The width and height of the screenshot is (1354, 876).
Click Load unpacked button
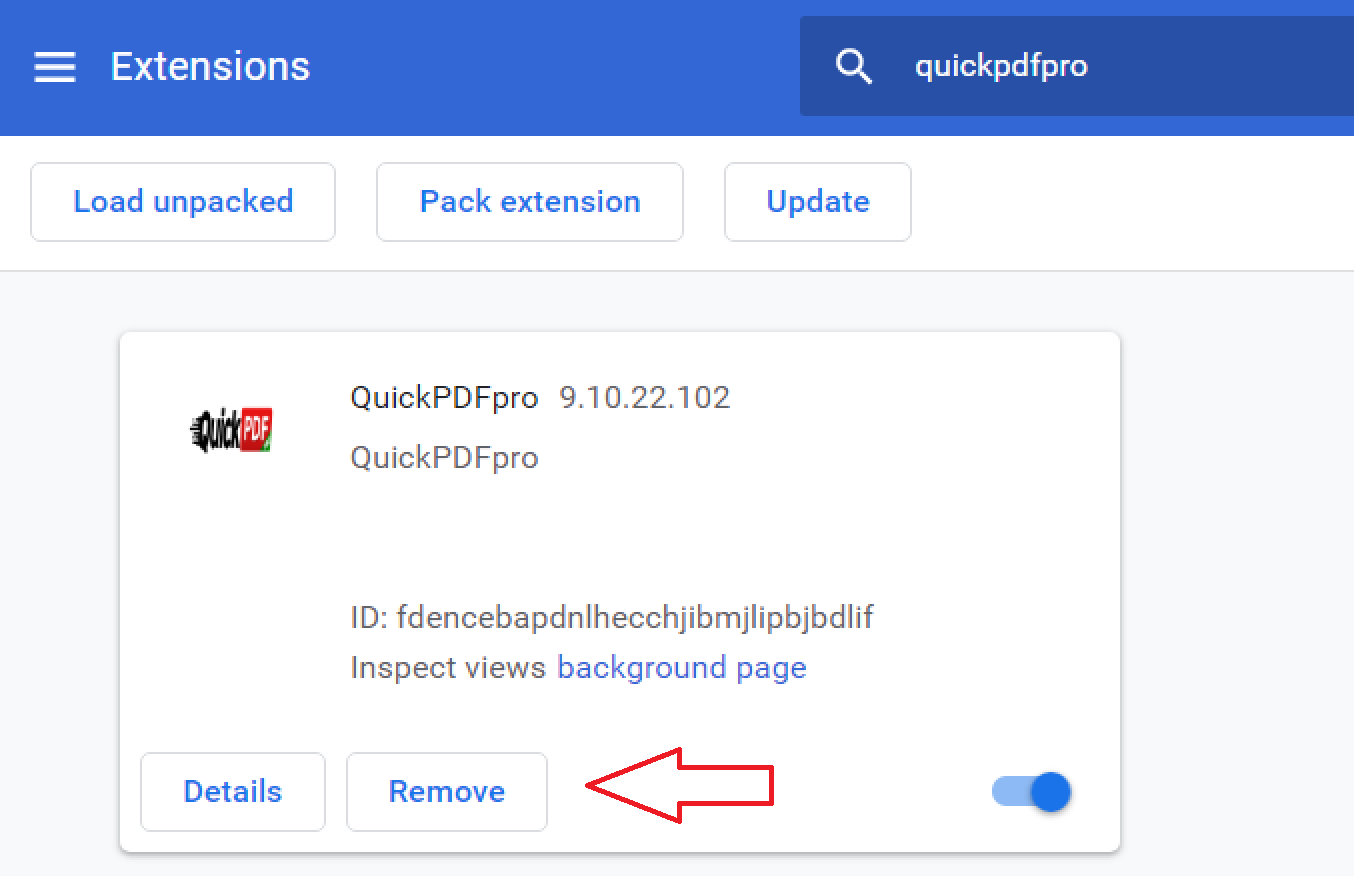pos(183,202)
